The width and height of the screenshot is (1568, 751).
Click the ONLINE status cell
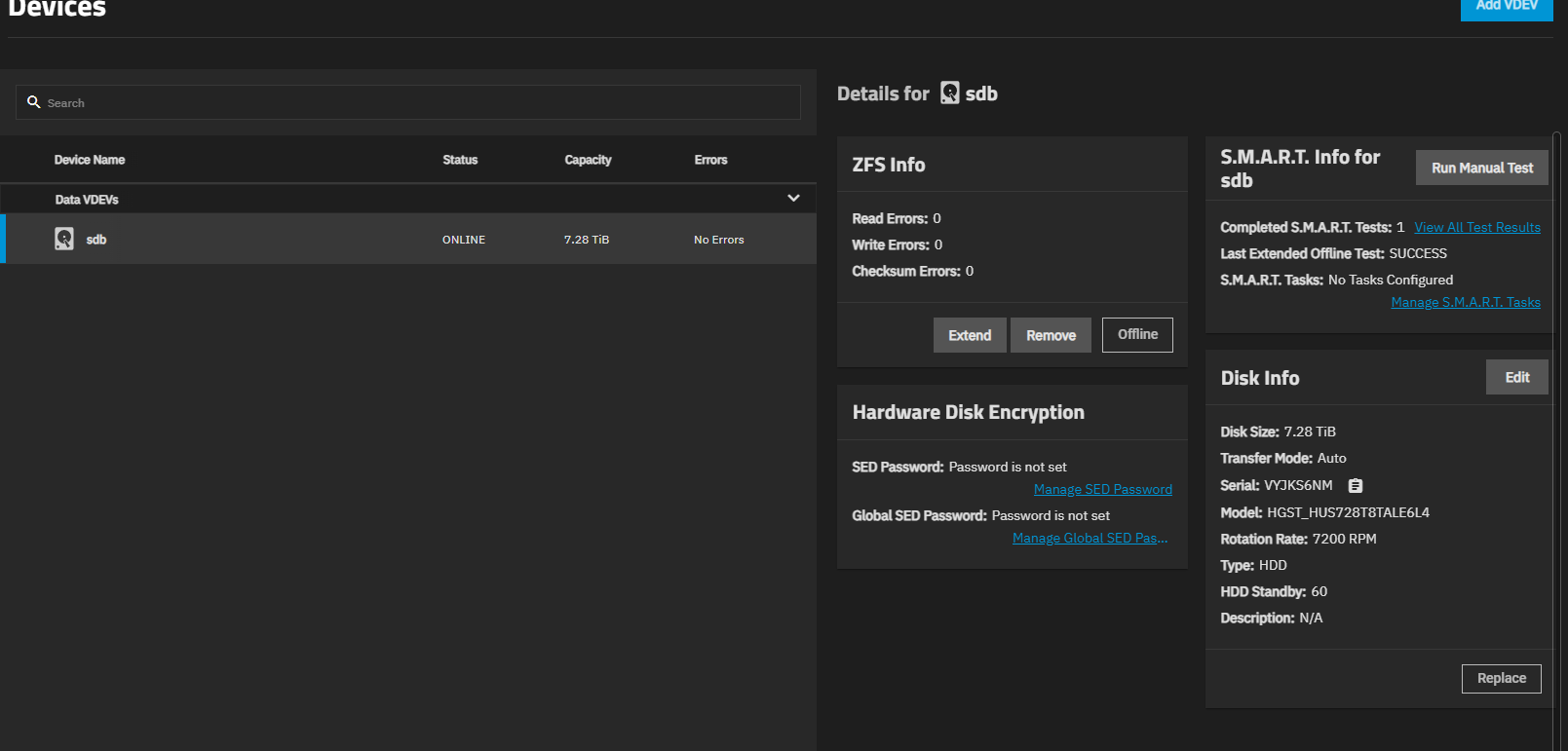click(464, 240)
